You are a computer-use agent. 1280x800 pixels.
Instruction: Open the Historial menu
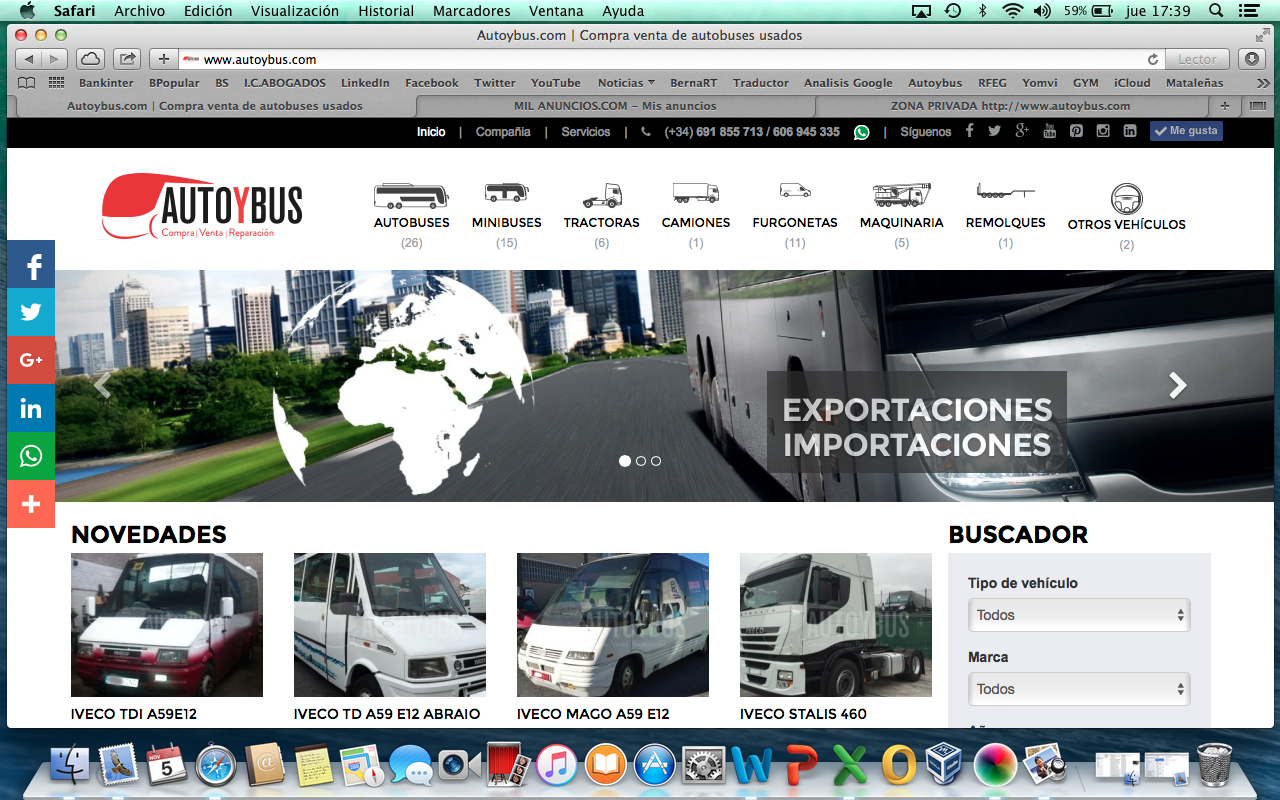(x=386, y=11)
